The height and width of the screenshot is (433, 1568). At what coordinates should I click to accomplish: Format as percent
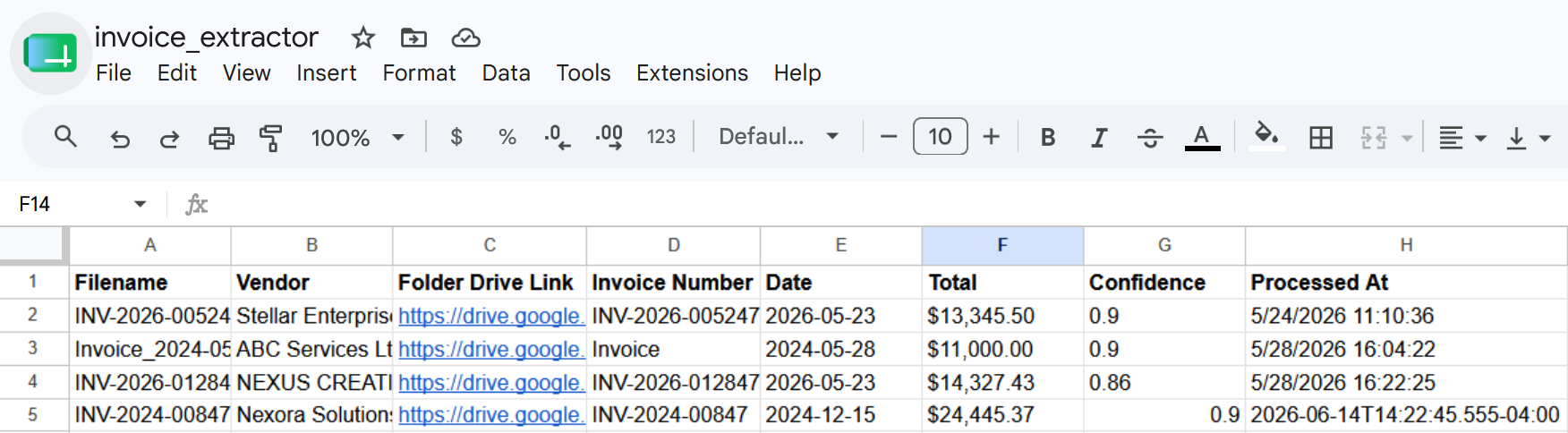pos(507,137)
